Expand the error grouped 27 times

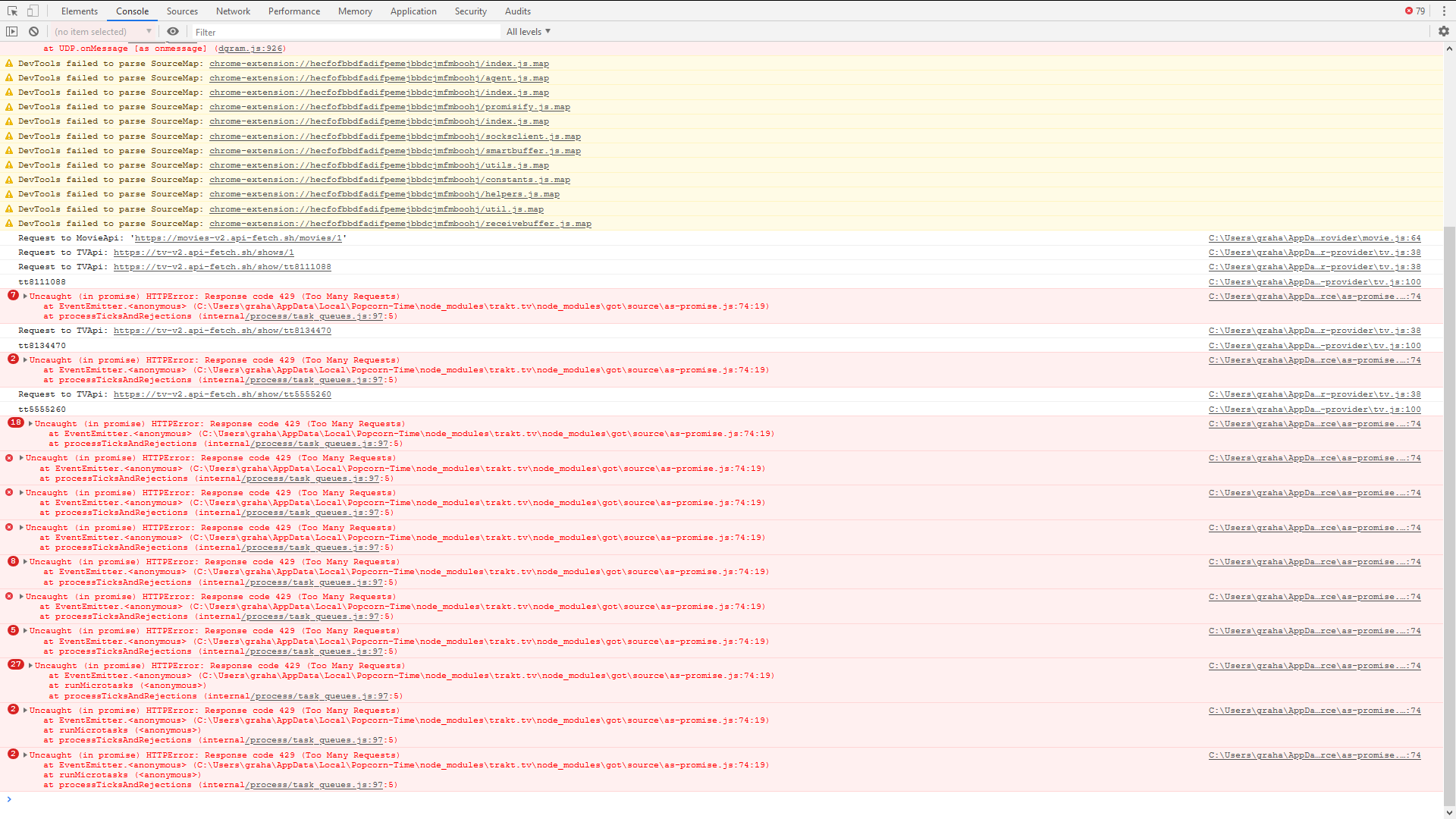click(x=30, y=666)
